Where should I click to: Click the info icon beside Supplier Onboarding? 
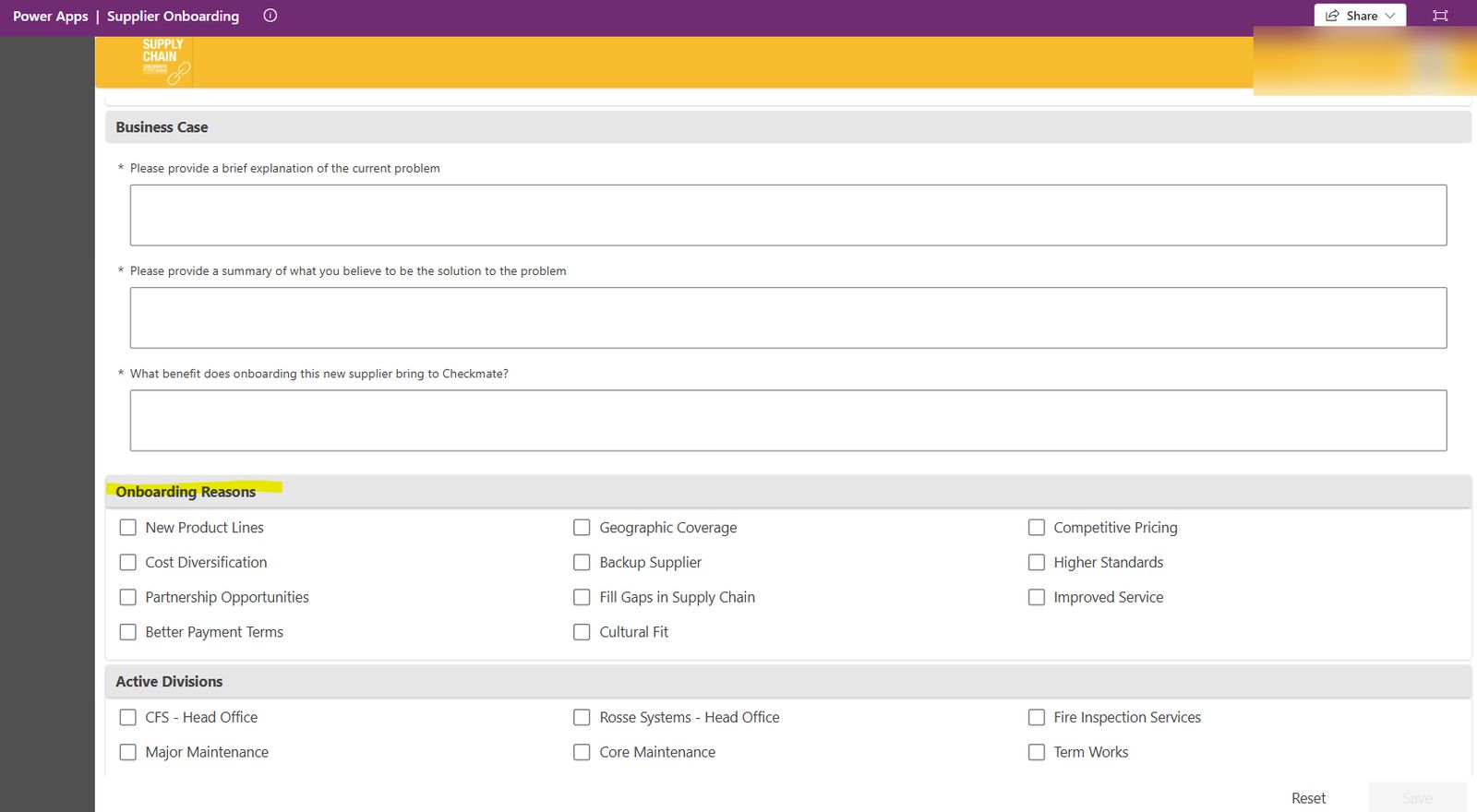coord(270,16)
